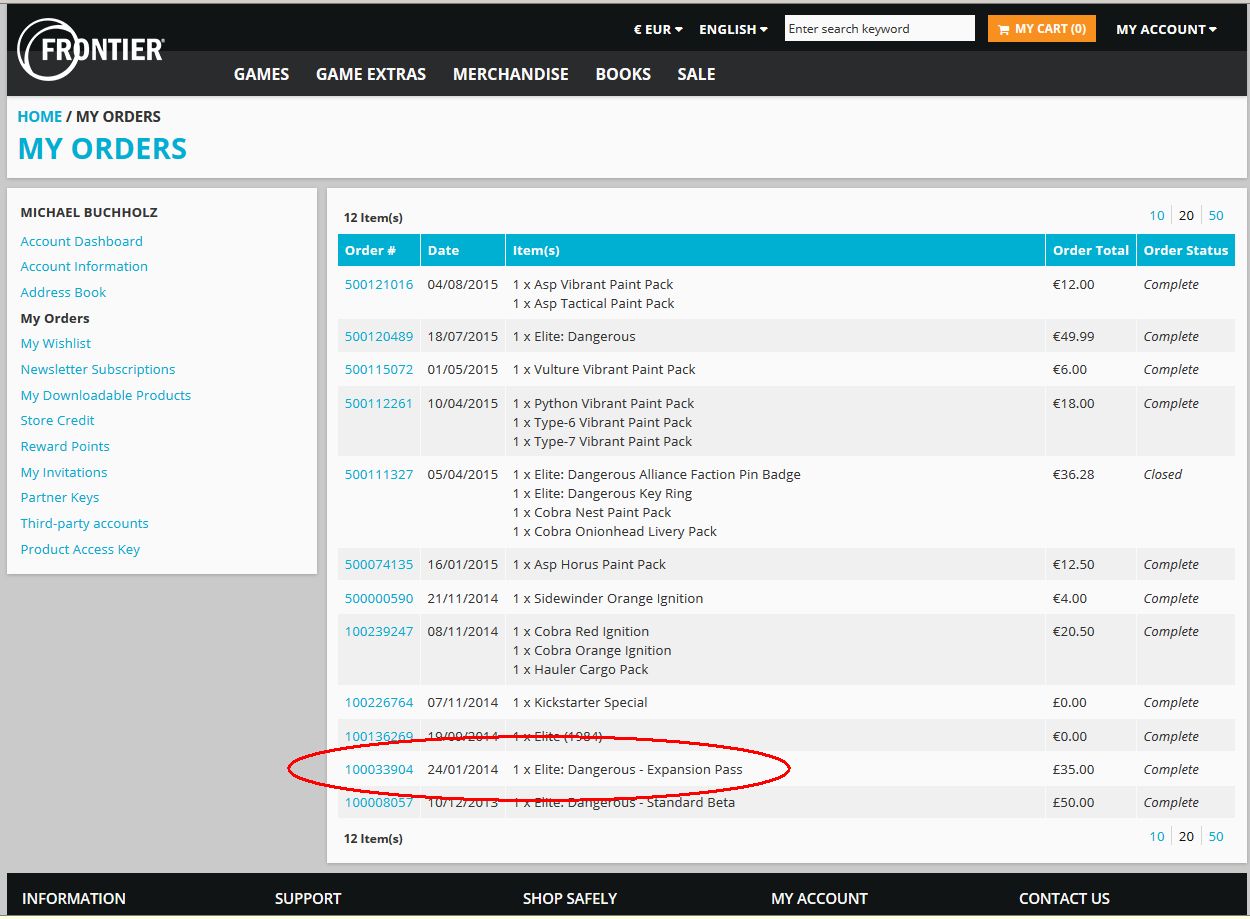The image size is (1250, 919).
Task: Click the £50.00 order total
Action: point(1074,802)
